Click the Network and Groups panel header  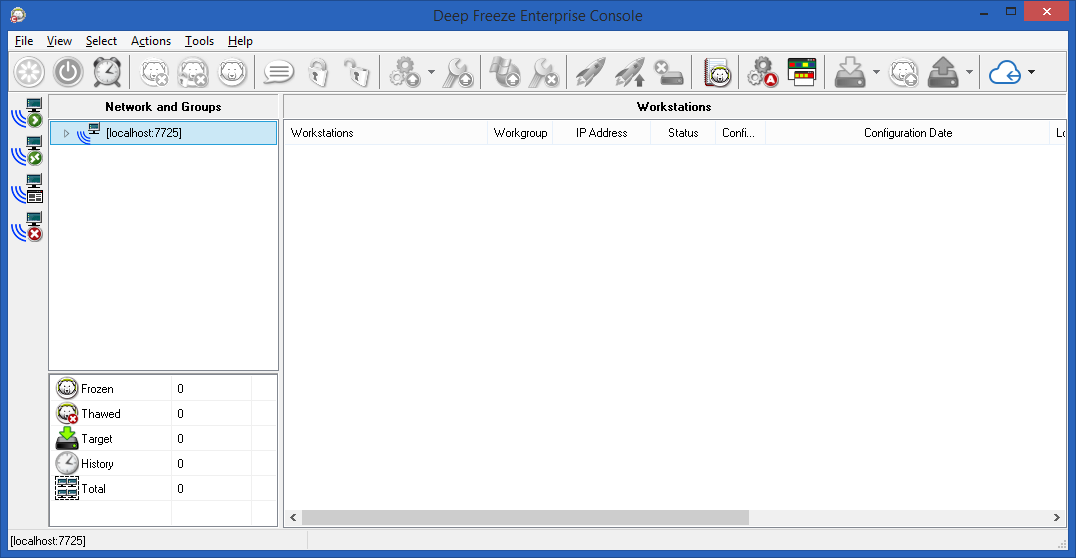point(163,107)
